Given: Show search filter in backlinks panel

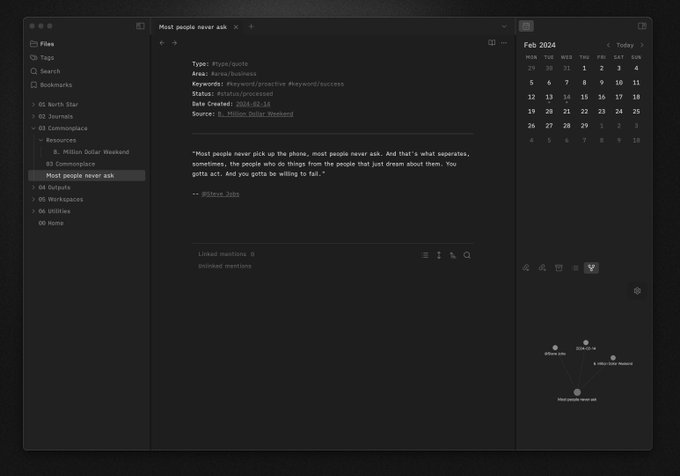Looking at the screenshot, I should (467, 255).
